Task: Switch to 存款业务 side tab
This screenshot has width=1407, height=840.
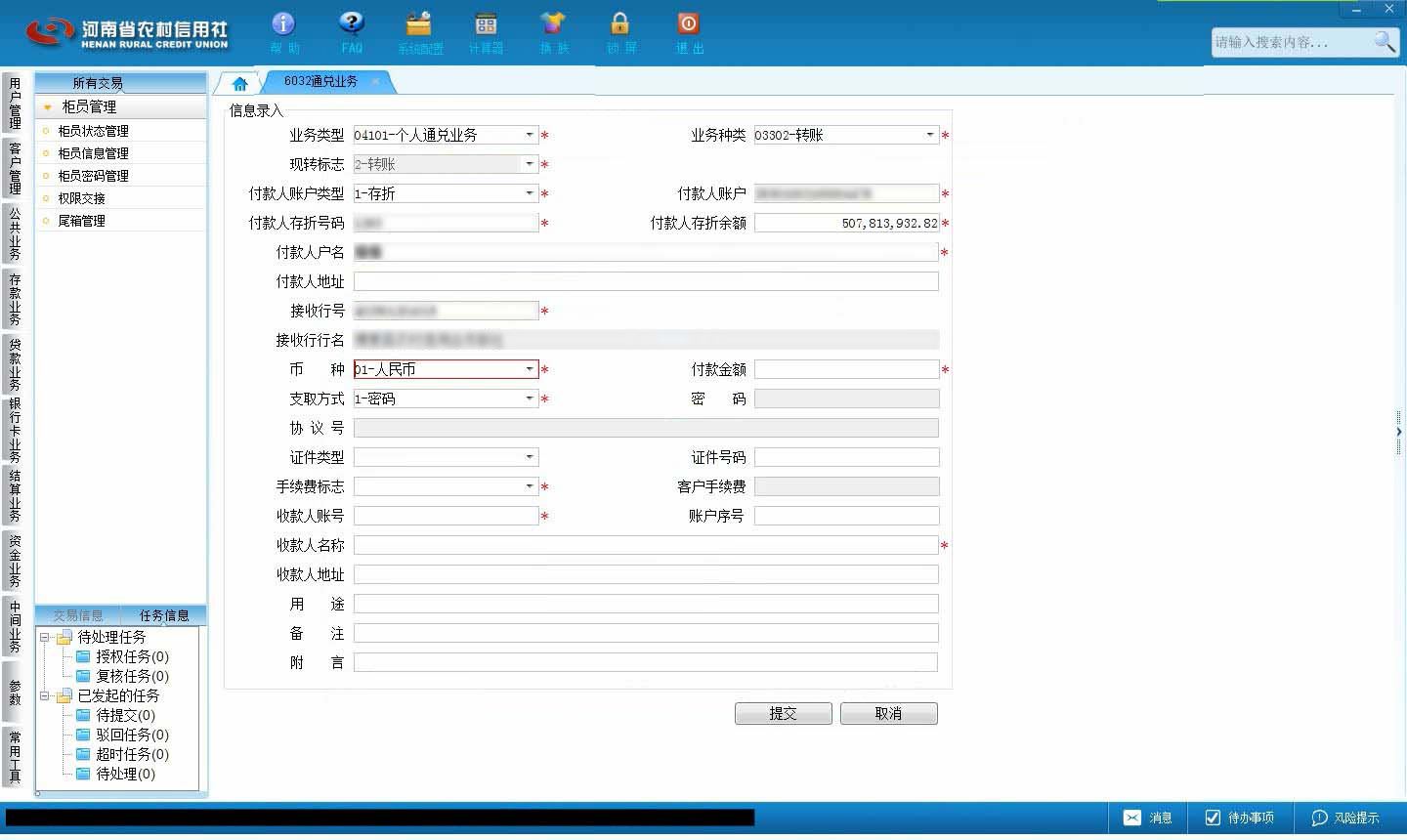Action: (15, 298)
